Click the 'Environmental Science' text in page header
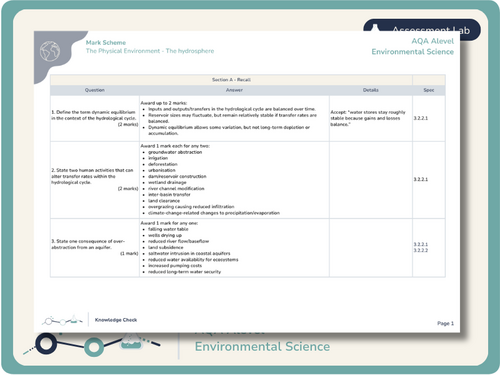This screenshot has width=500, height=375. (x=413, y=52)
